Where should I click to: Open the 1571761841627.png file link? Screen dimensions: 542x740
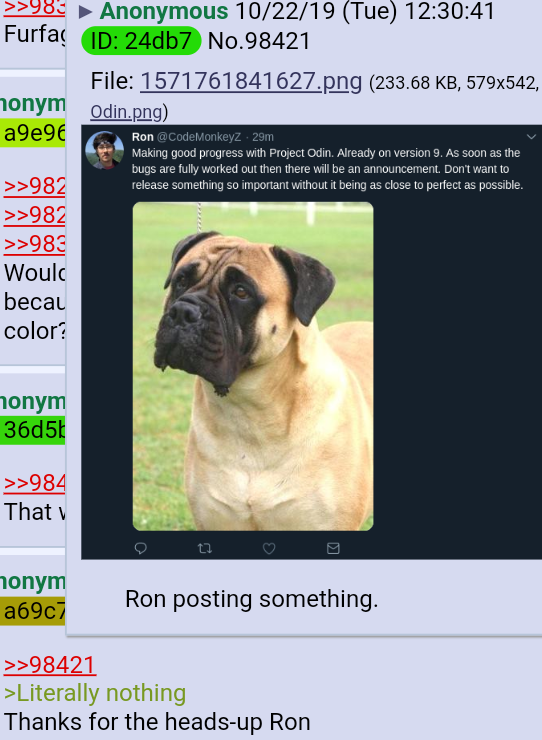tap(251, 81)
